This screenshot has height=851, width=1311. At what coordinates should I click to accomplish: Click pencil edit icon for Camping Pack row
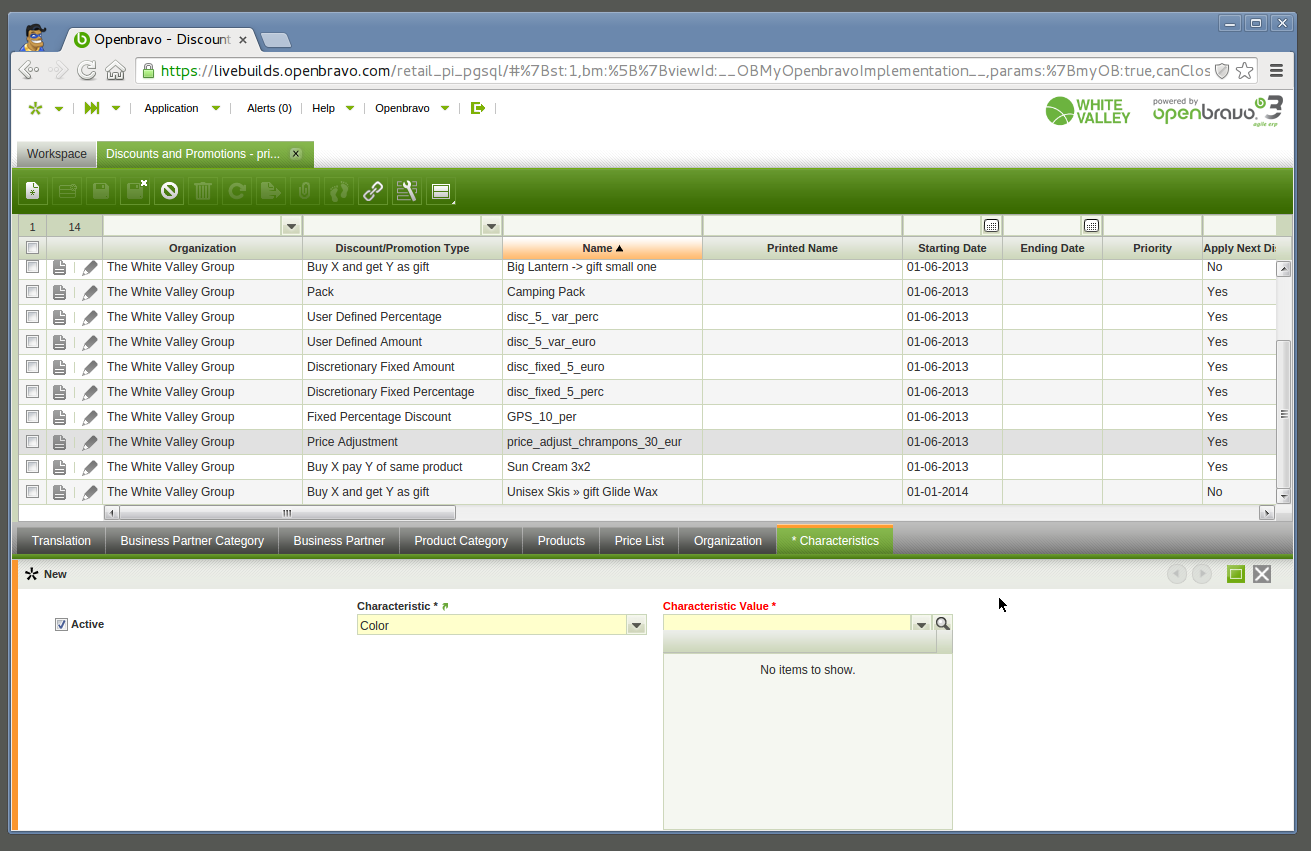90,292
